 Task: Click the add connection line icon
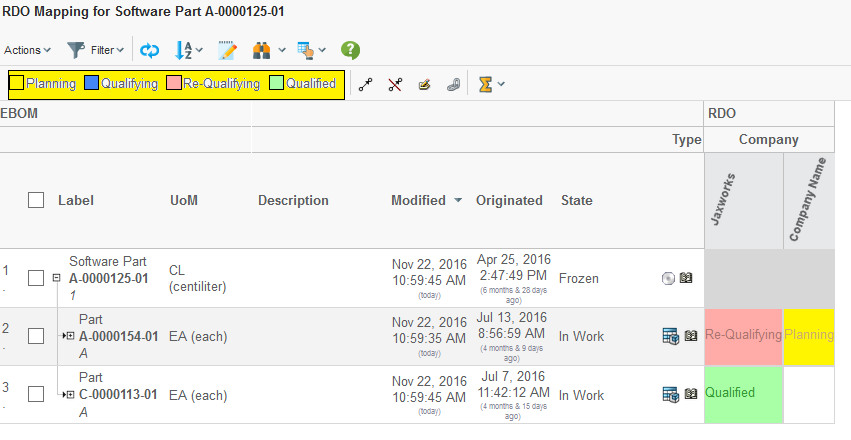[x=366, y=84]
